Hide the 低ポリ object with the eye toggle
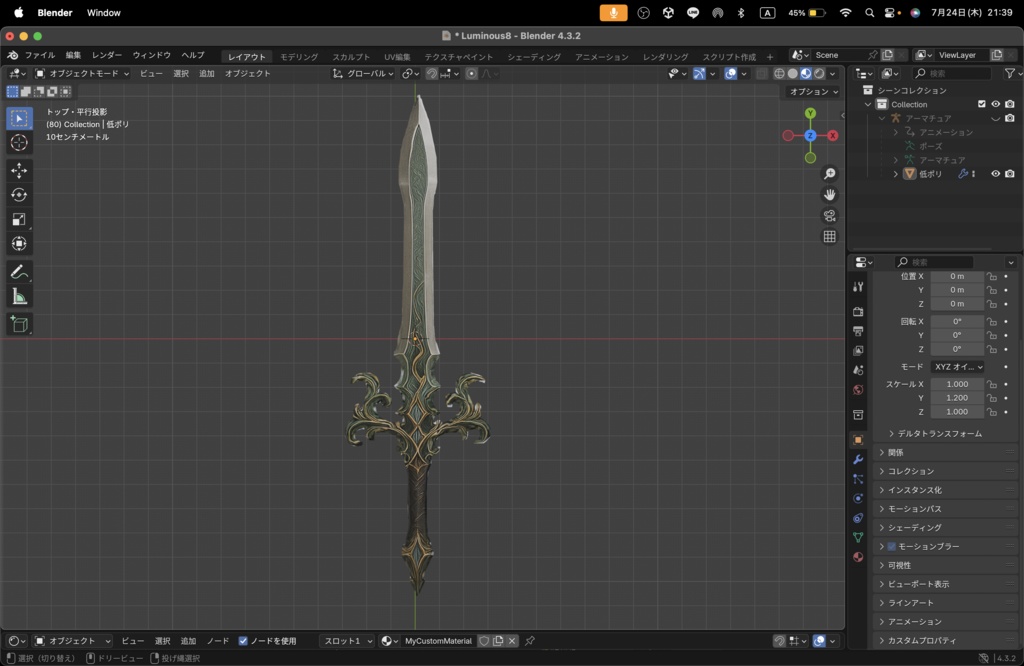 pos(994,173)
